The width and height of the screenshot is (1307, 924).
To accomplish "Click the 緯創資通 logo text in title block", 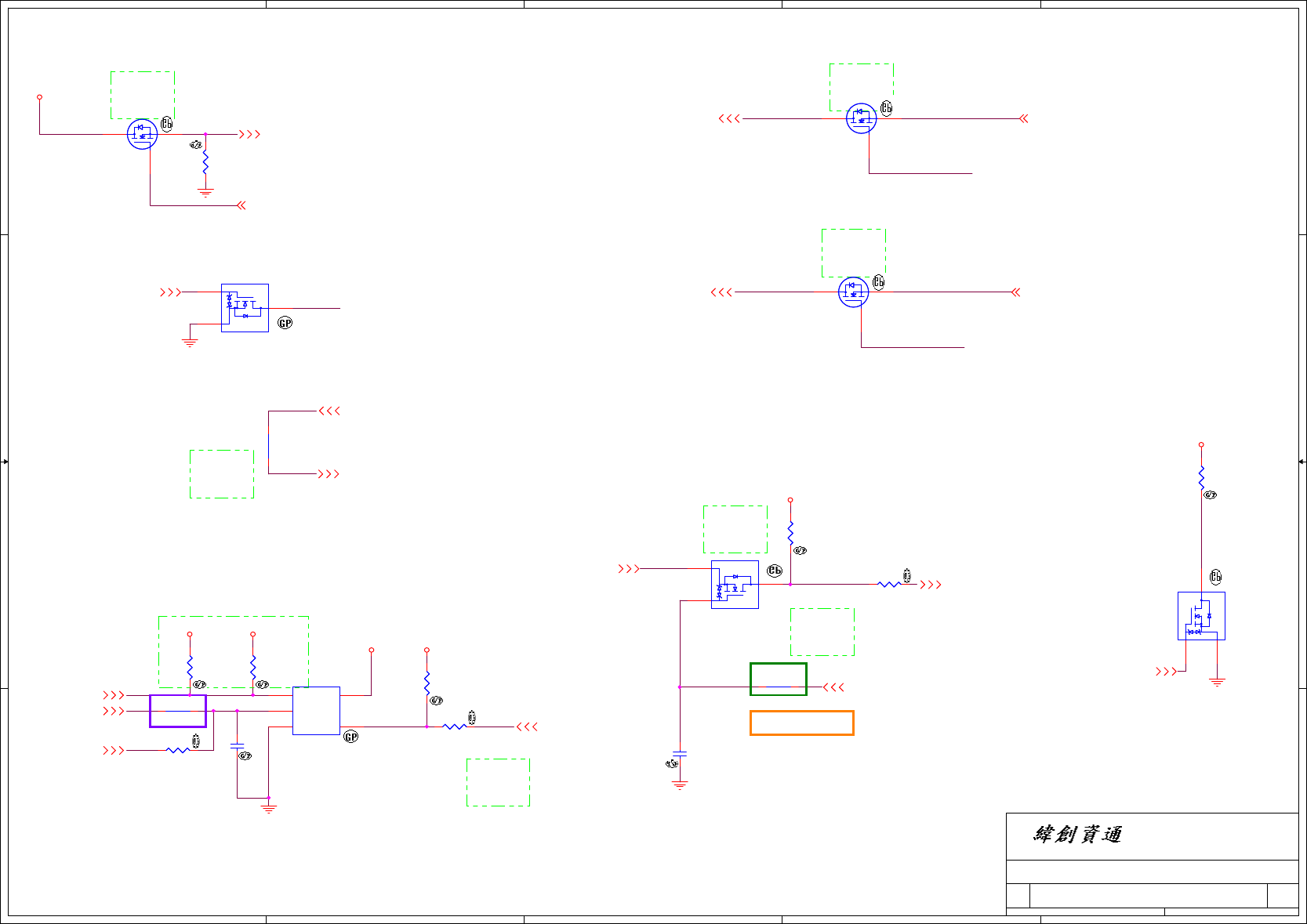I will point(1078,835).
